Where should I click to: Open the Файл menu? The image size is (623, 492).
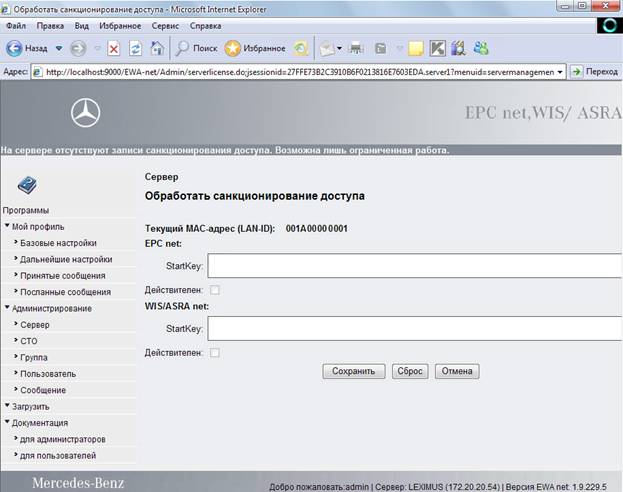pos(16,26)
